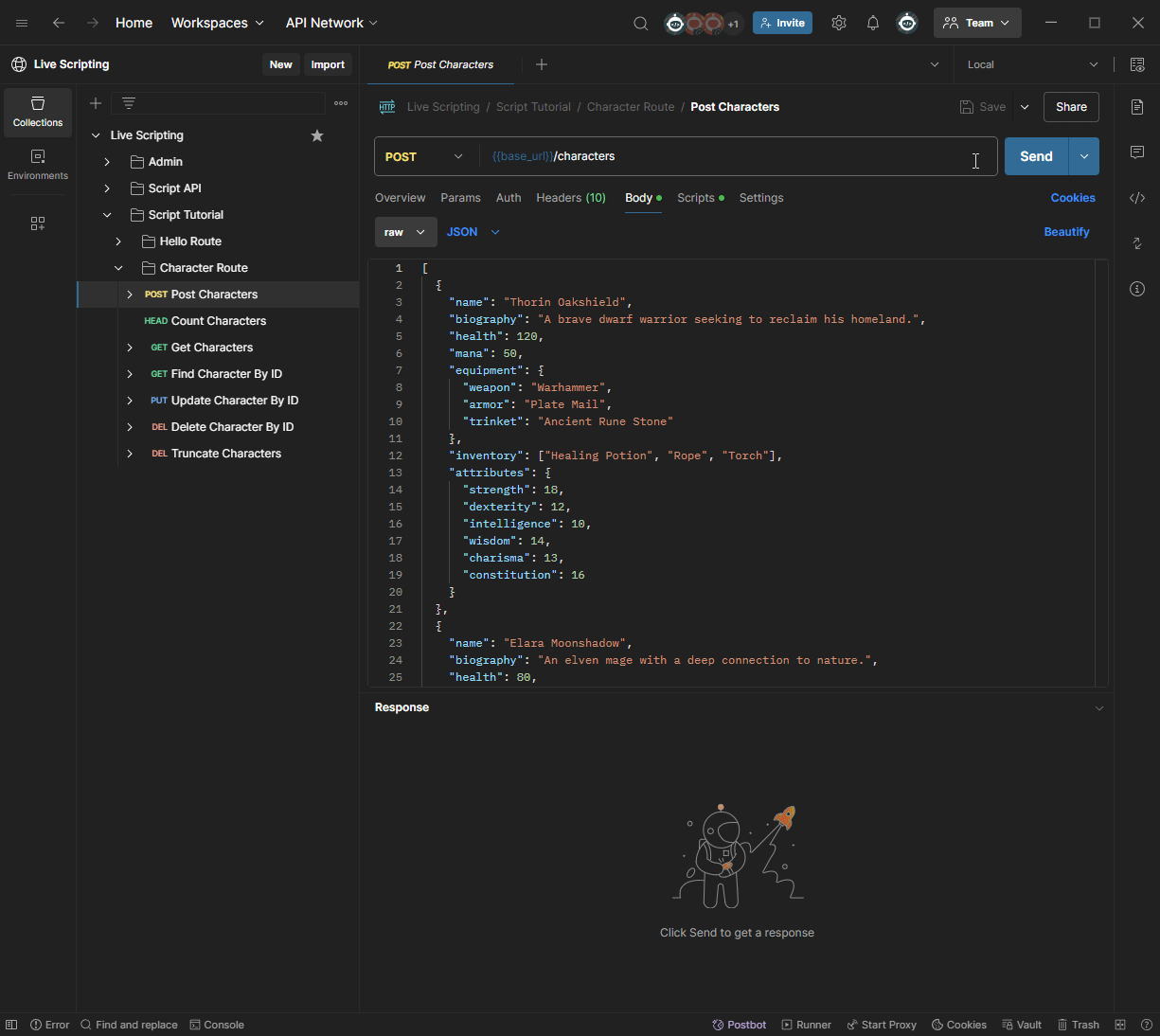Switch to the Auth tab

coord(509,198)
